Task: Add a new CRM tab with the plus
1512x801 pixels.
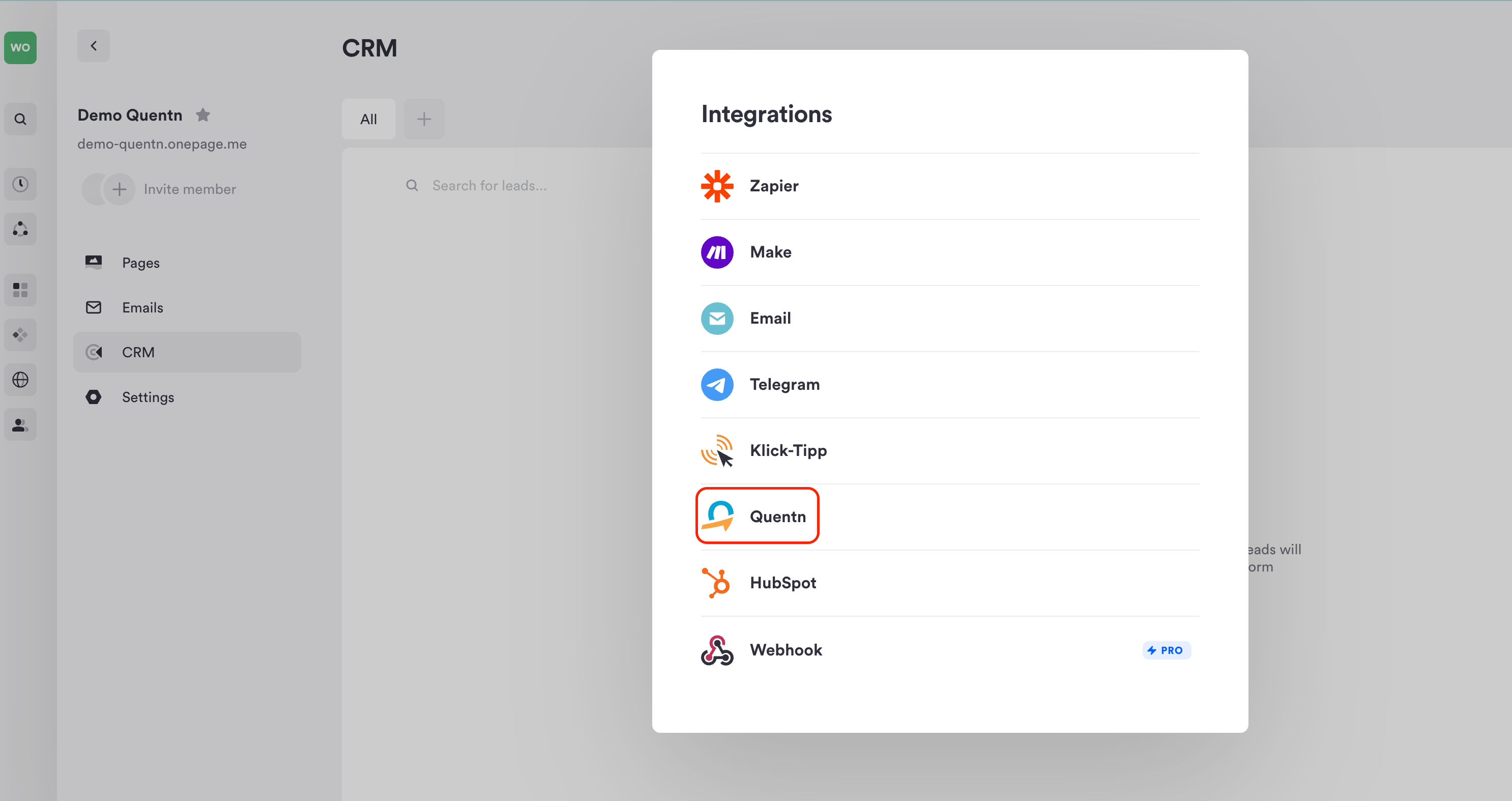Action: pos(424,119)
